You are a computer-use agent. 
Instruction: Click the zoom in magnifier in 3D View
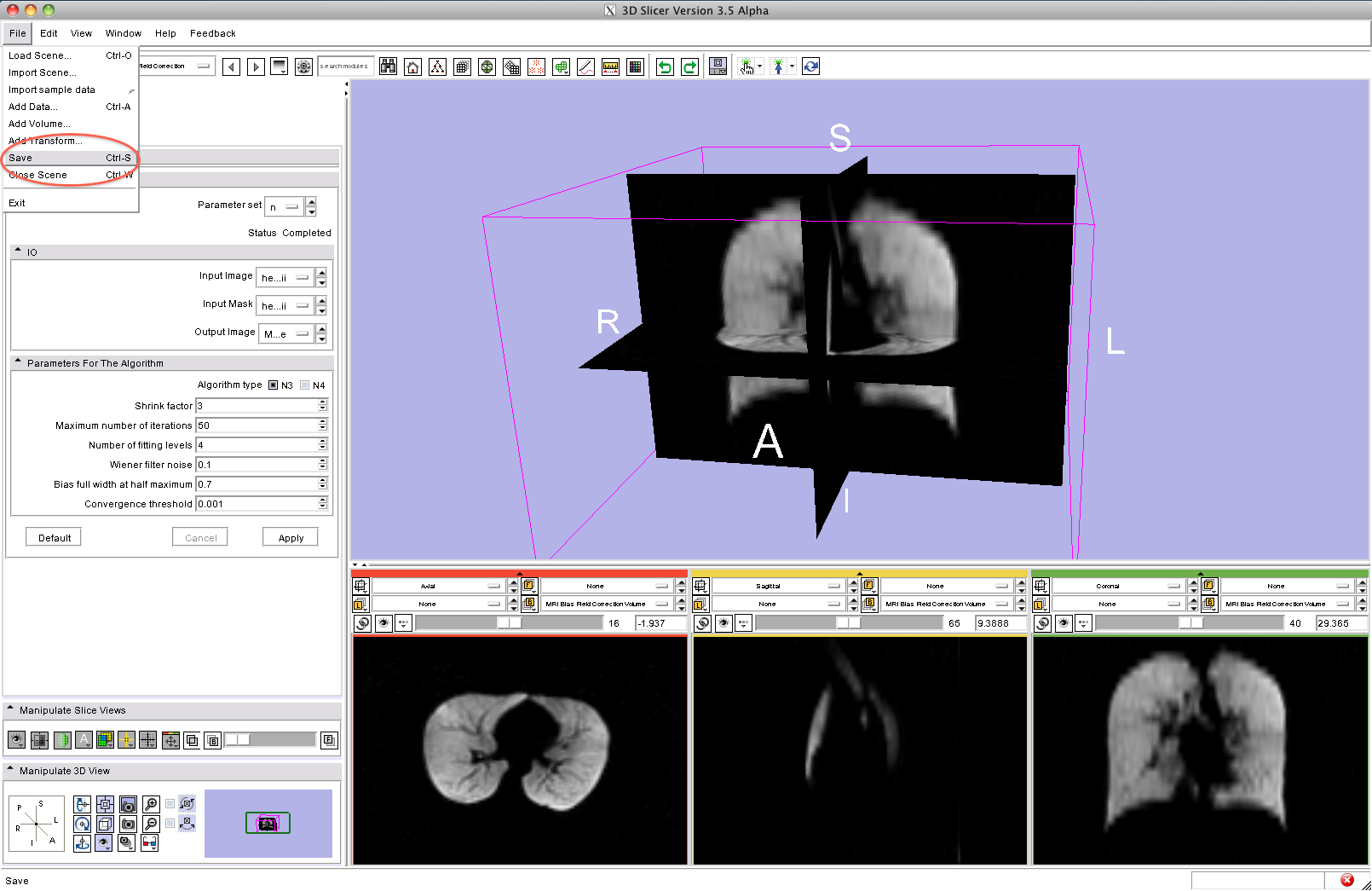[x=151, y=804]
